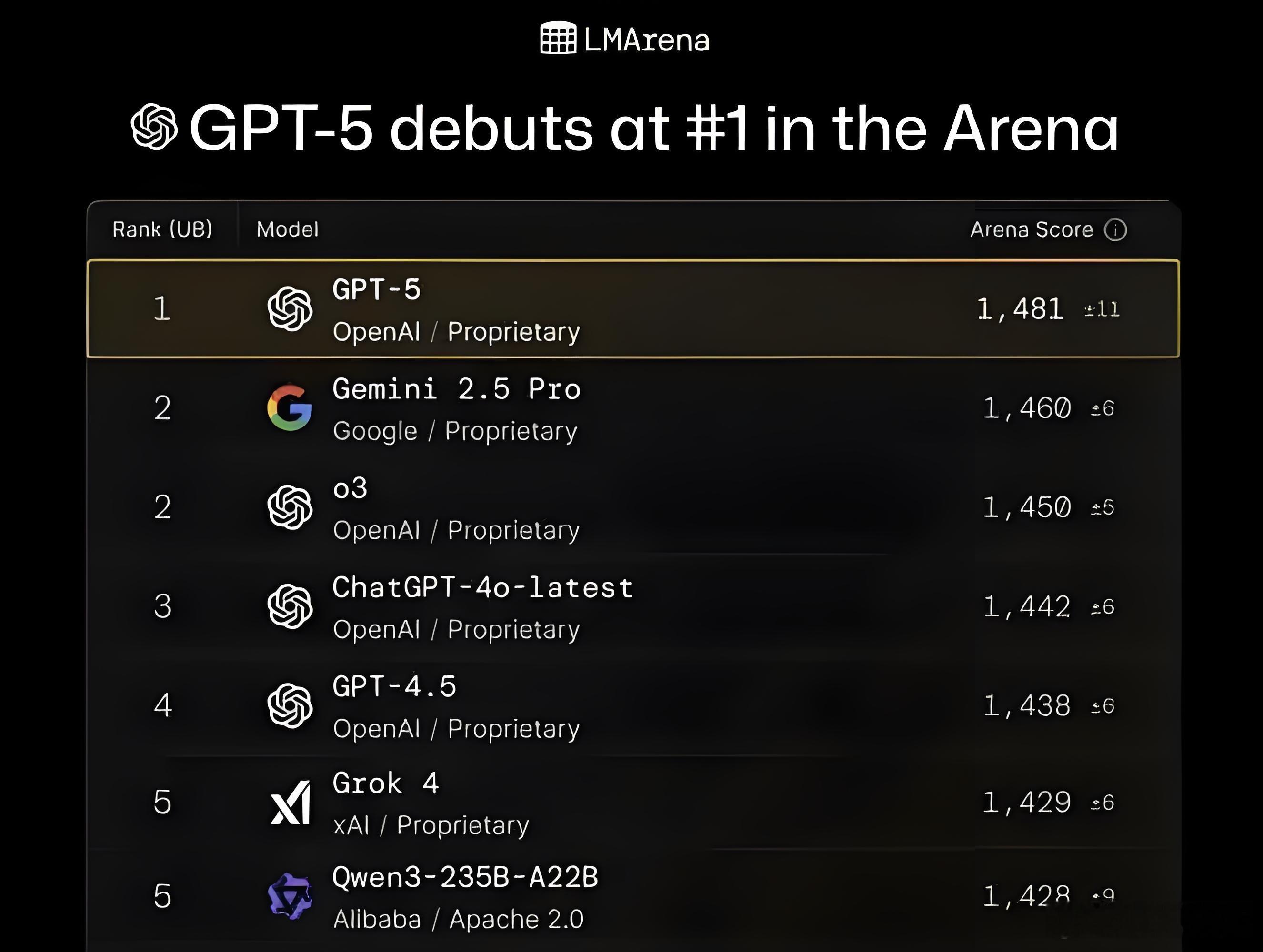Click the OpenAI icon in GPT-4.5 row
This screenshot has height=952, width=1263.
click(x=290, y=705)
